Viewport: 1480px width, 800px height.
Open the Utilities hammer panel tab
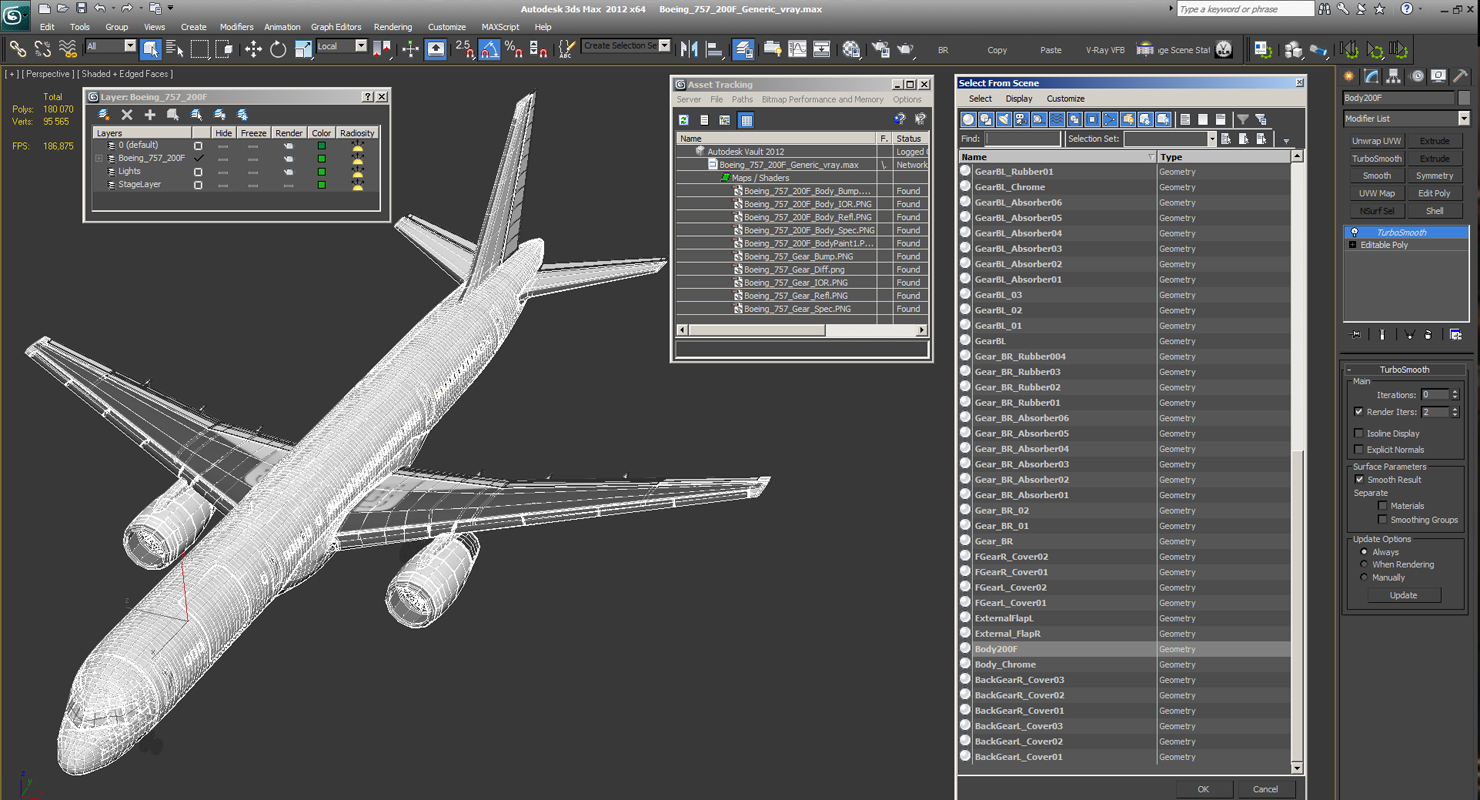coord(1461,76)
